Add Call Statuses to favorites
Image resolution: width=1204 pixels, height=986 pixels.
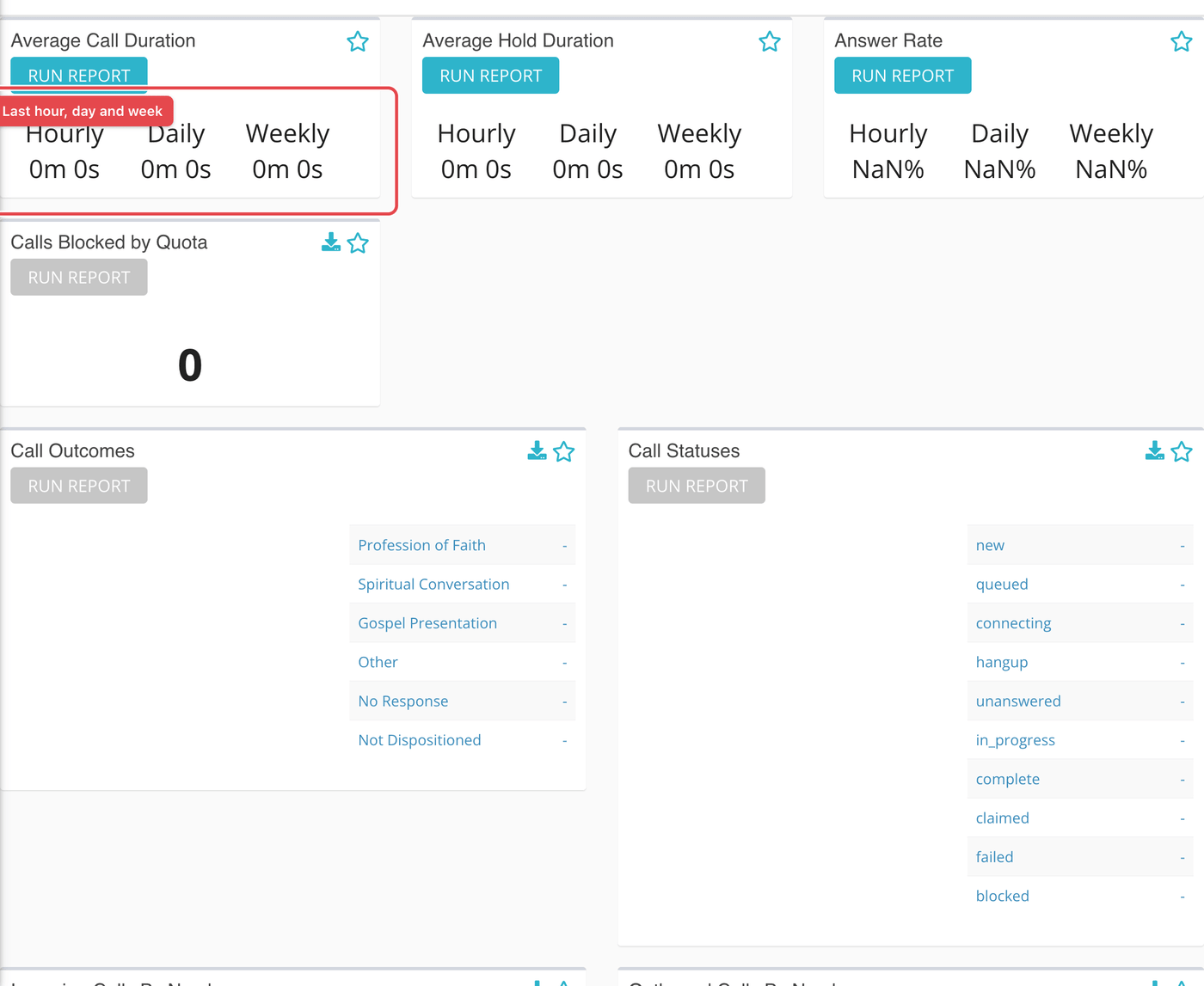coord(1182,451)
